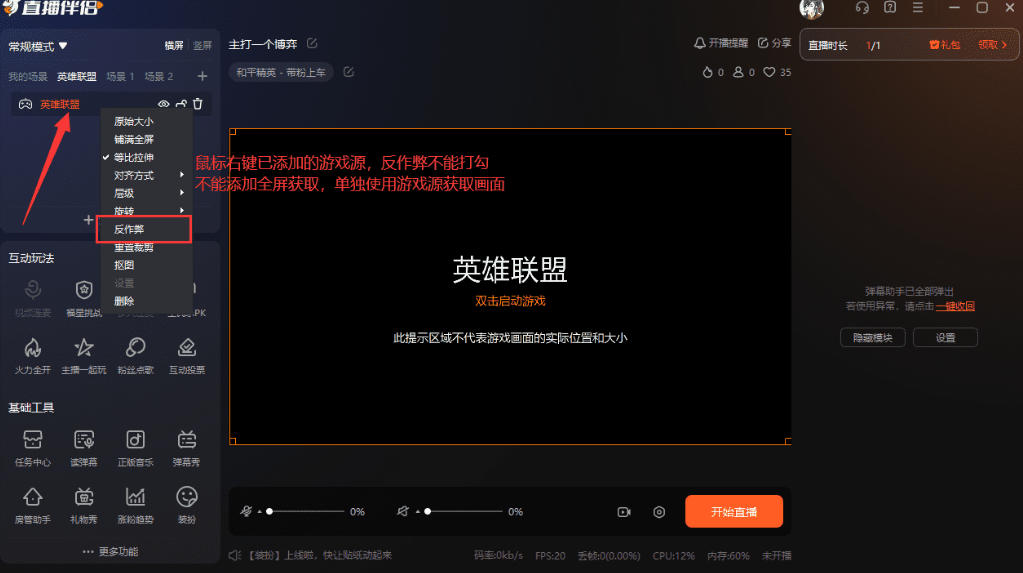Image resolution: width=1023 pixels, height=573 pixels.
Task: Open the 读弹幕 tool
Action: [x=84, y=448]
